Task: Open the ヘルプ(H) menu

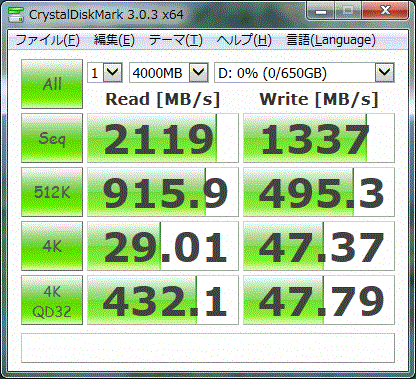Action: pyautogui.click(x=244, y=40)
